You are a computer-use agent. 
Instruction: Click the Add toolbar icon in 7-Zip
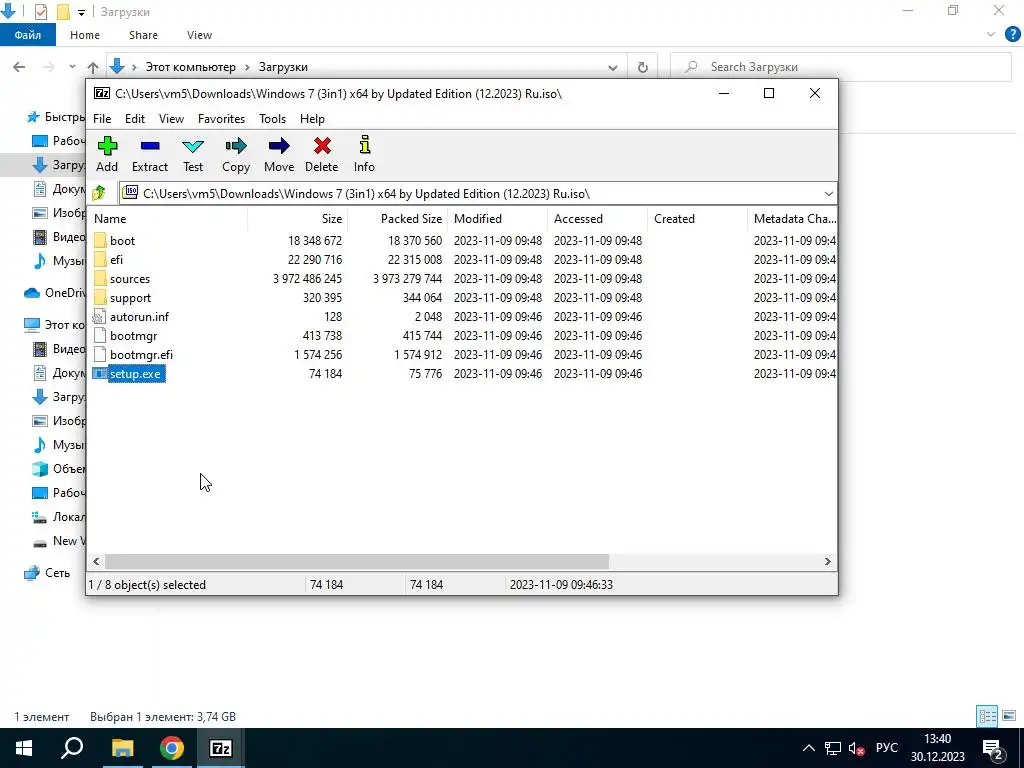tap(107, 146)
